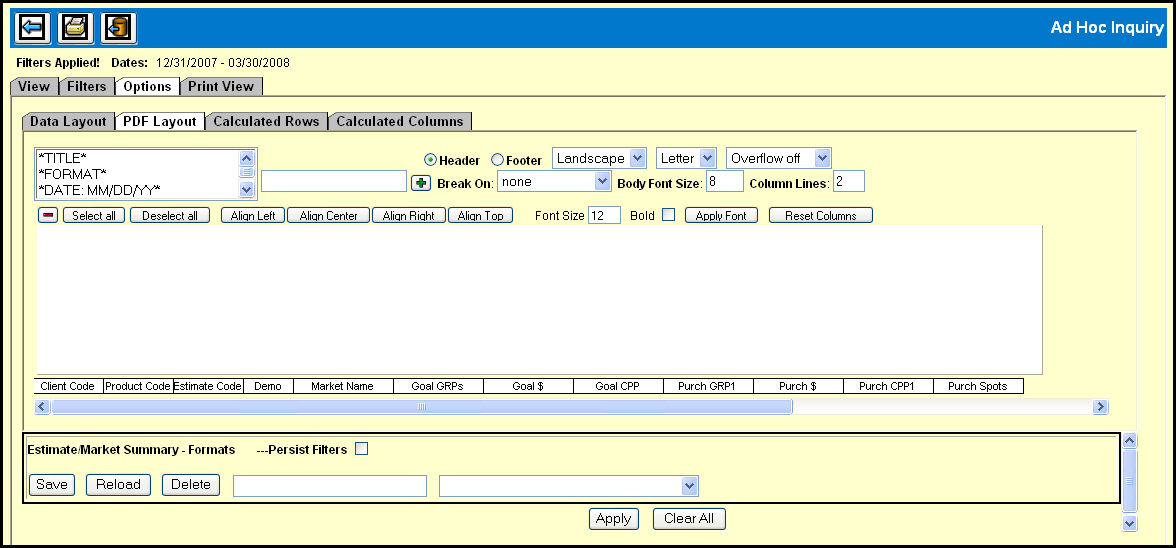The image size is (1176, 548).
Task: Click the header text input beside plus icon
Action: [x=334, y=181]
